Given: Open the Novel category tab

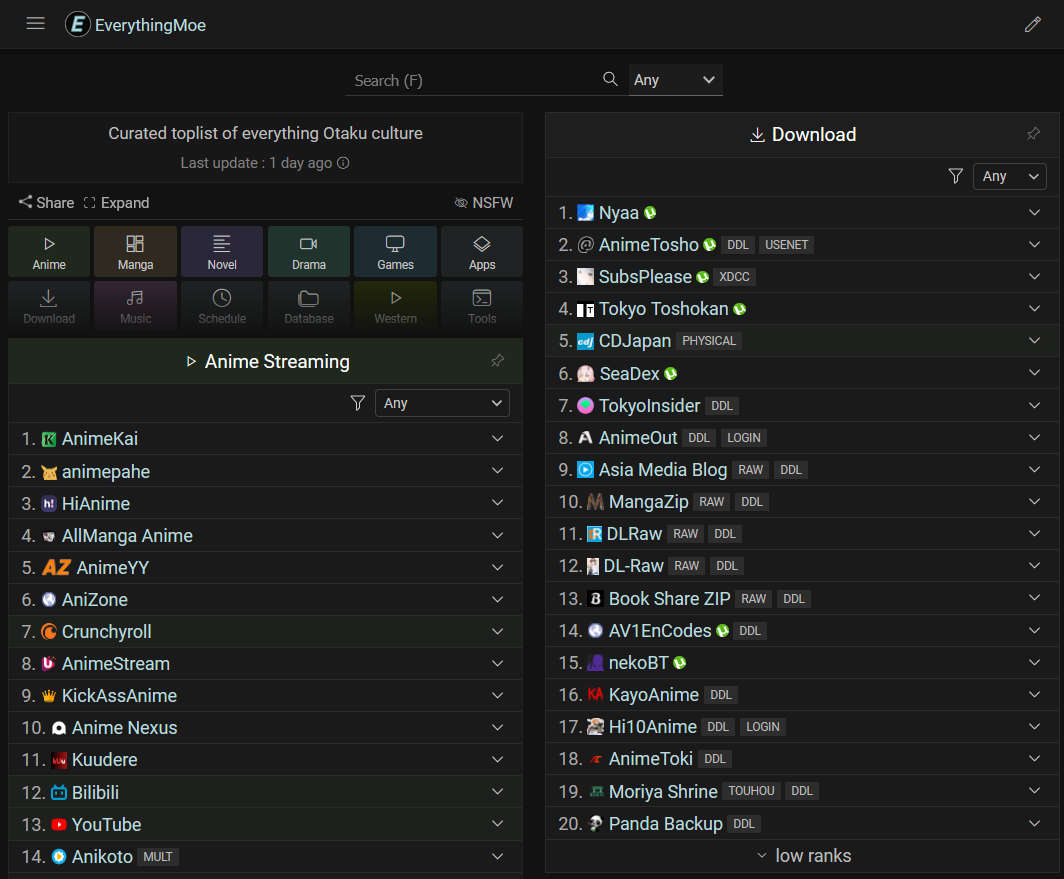Looking at the screenshot, I should point(222,252).
